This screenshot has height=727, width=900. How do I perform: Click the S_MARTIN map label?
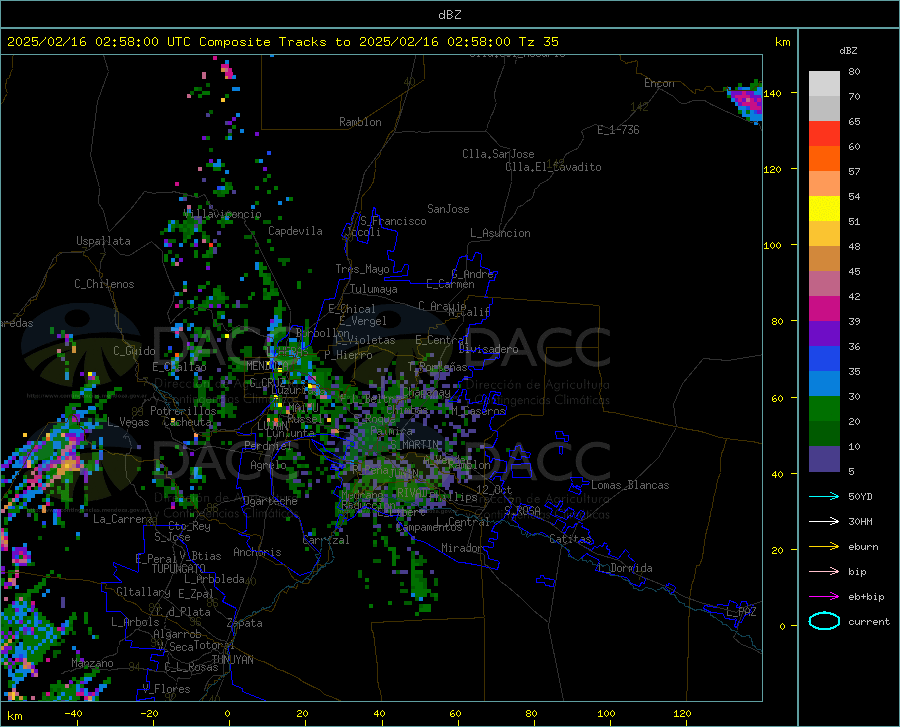(x=415, y=445)
